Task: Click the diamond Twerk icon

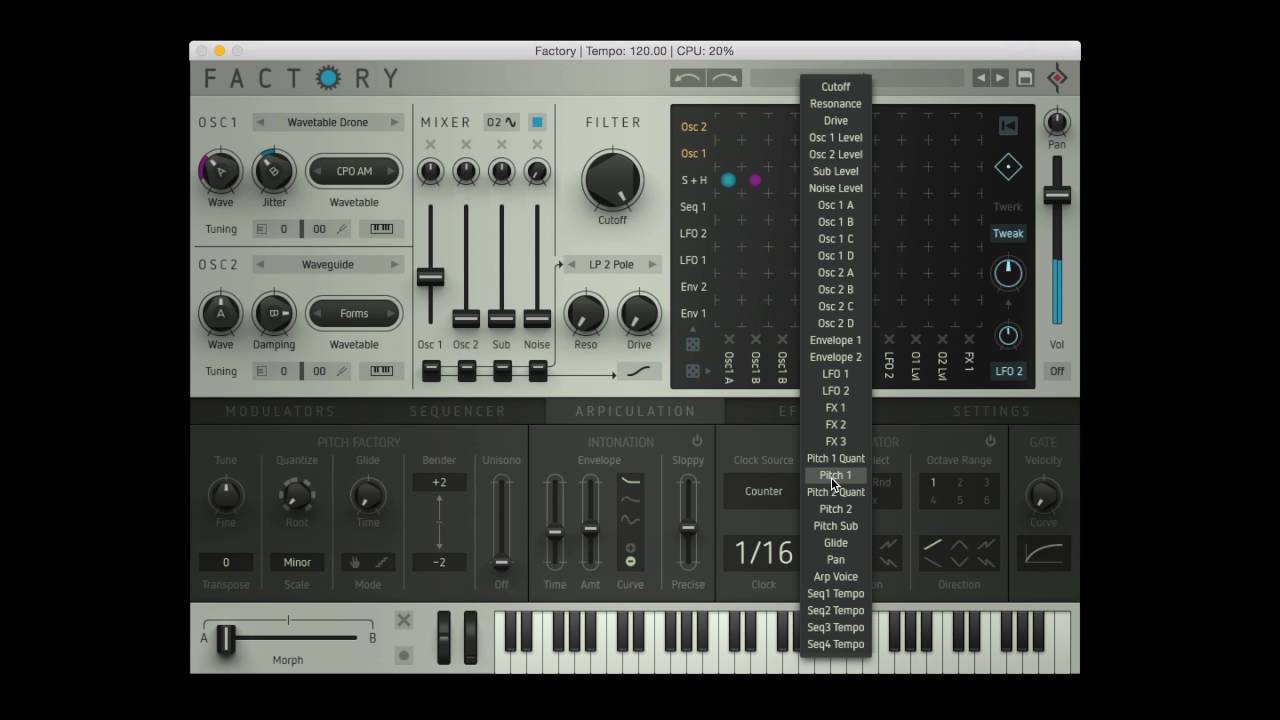Action: (1008, 168)
